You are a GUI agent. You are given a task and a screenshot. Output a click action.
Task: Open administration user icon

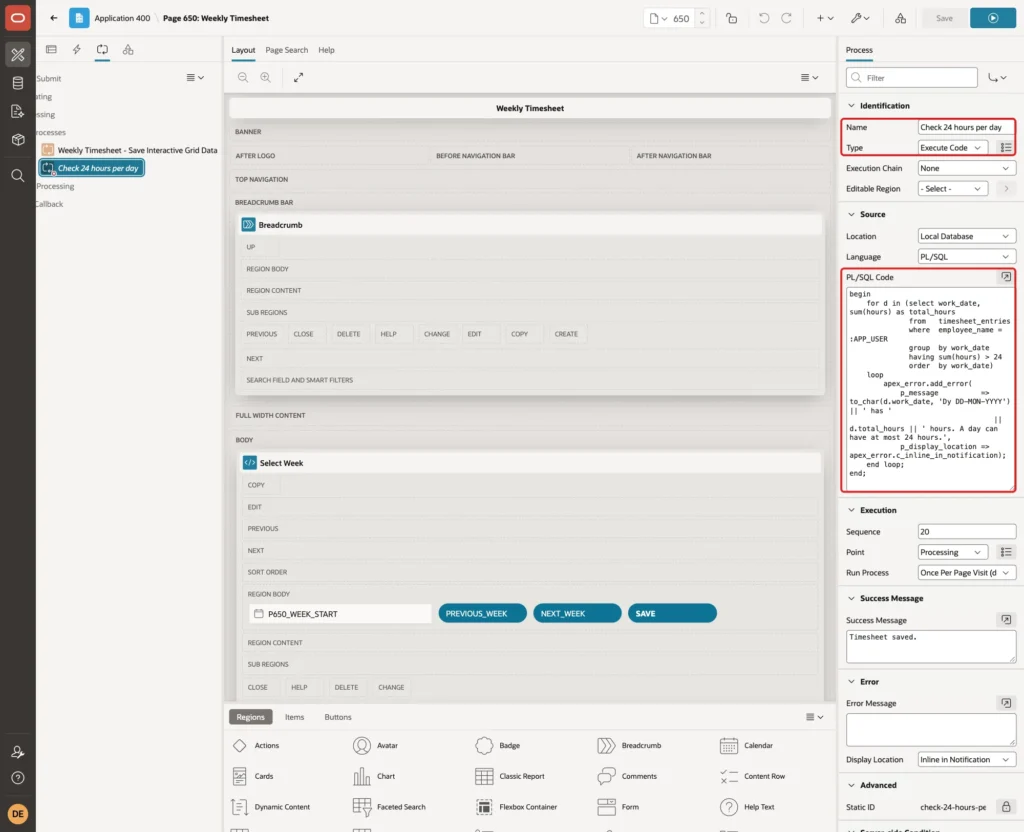(18, 752)
